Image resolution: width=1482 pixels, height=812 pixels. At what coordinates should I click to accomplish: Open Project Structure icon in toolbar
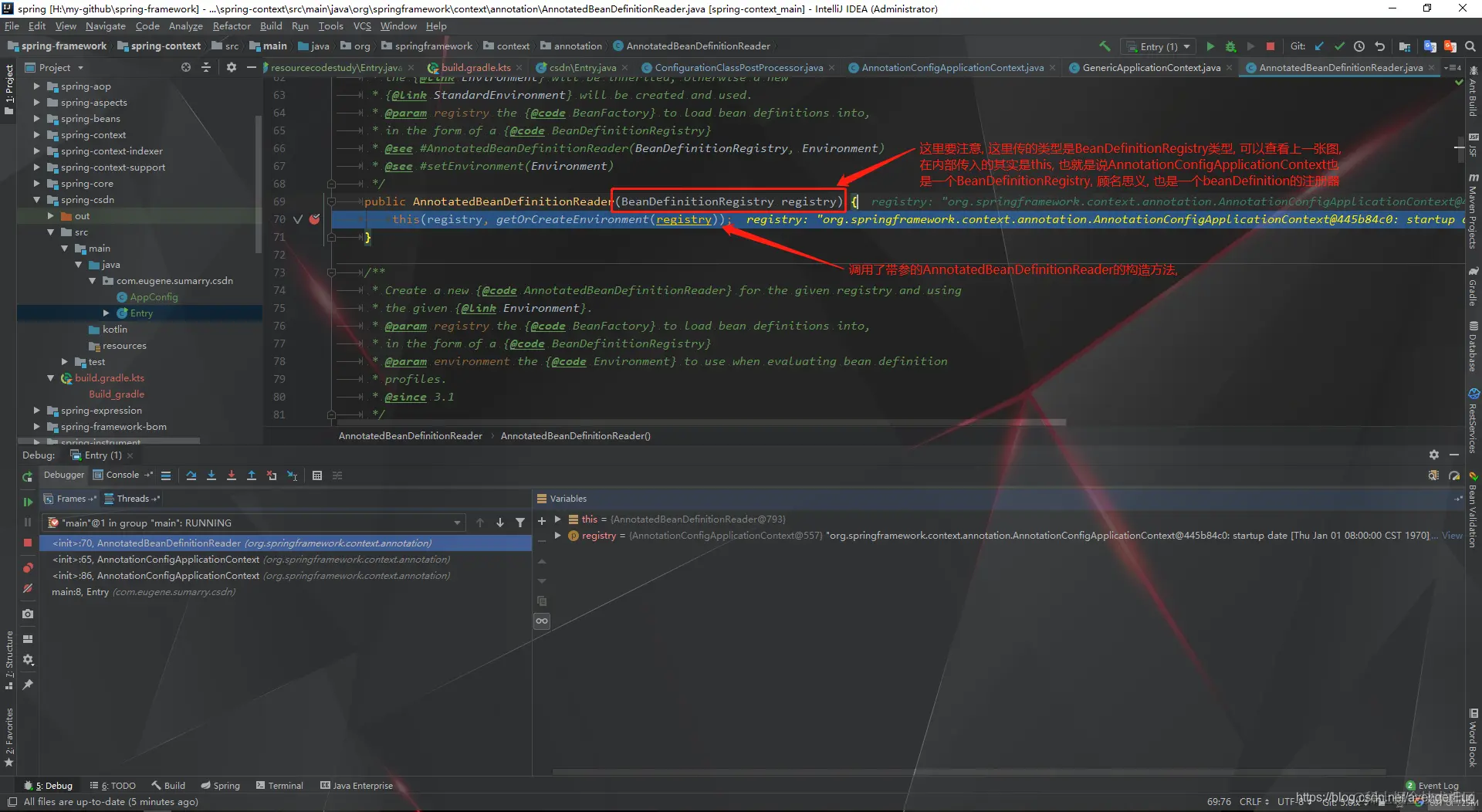pos(1404,46)
